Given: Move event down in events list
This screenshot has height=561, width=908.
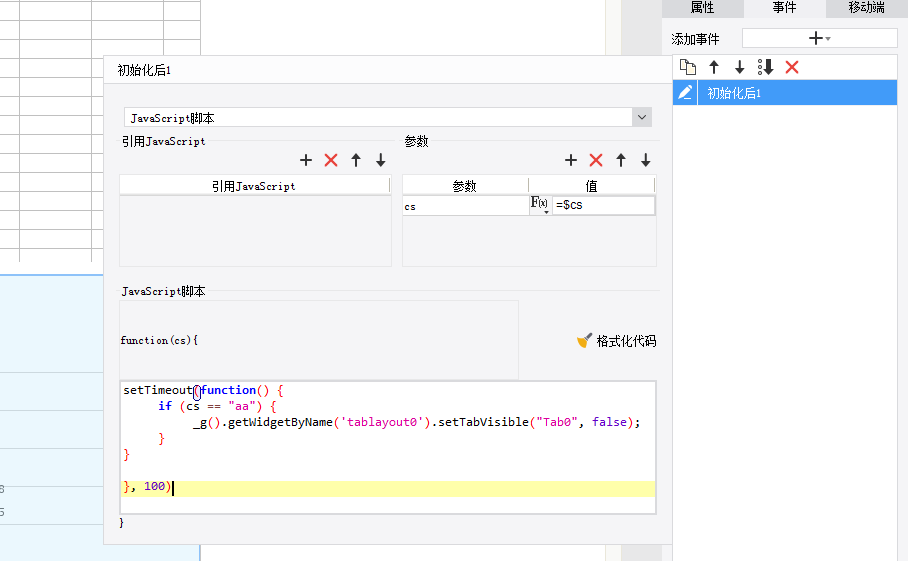Looking at the screenshot, I should pyautogui.click(x=739, y=67).
